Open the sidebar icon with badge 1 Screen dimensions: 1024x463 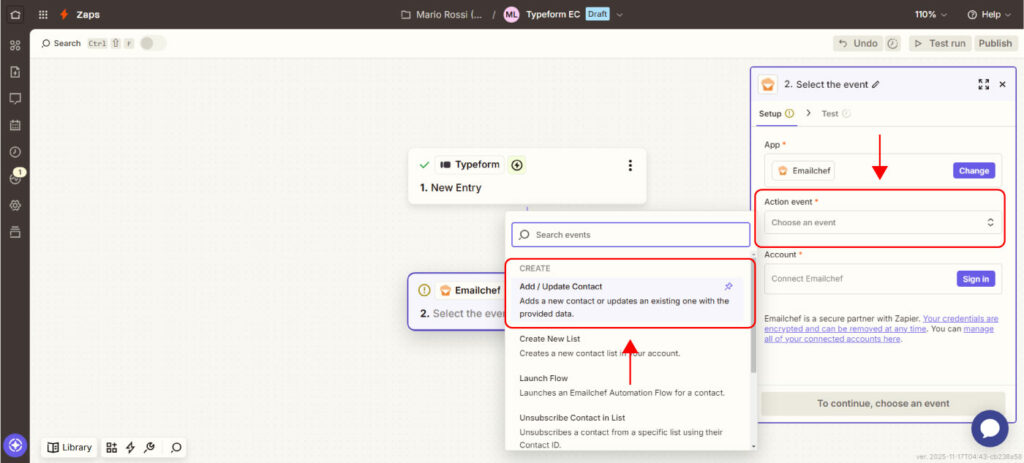coord(16,177)
